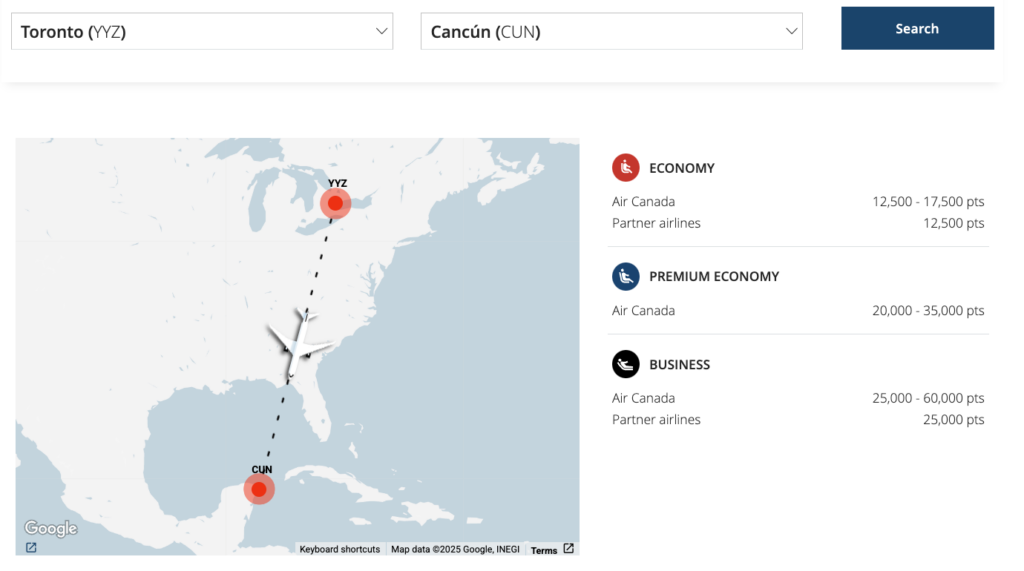The width and height of the screenshot is (1024, 571).
Task: Select the CUN red map marker
Action: click(259, 489)
